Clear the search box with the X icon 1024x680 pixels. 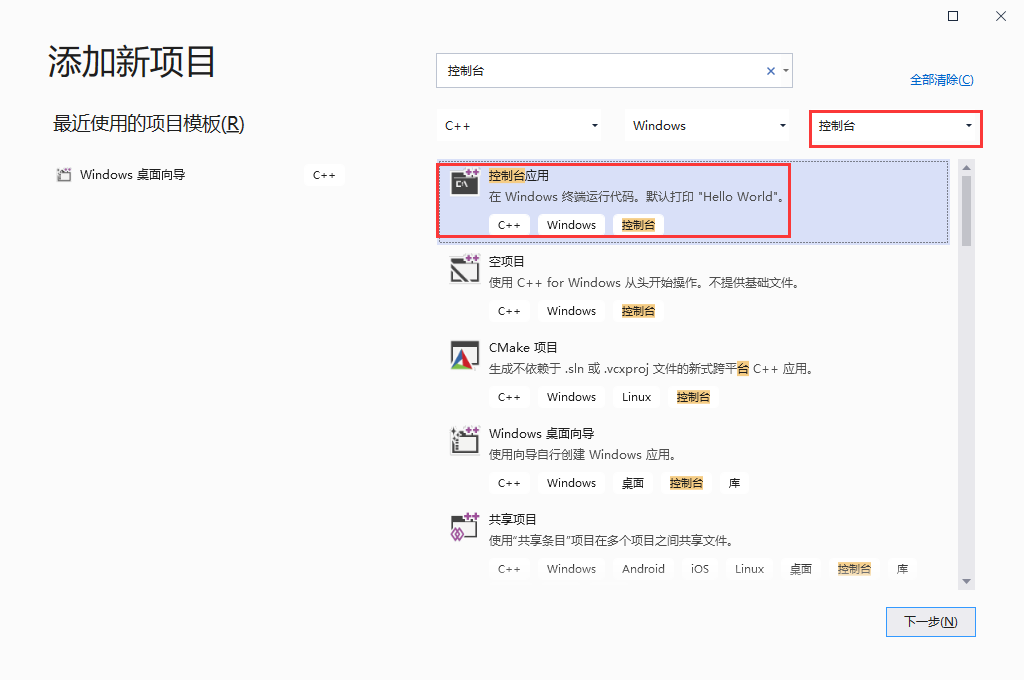770,70
